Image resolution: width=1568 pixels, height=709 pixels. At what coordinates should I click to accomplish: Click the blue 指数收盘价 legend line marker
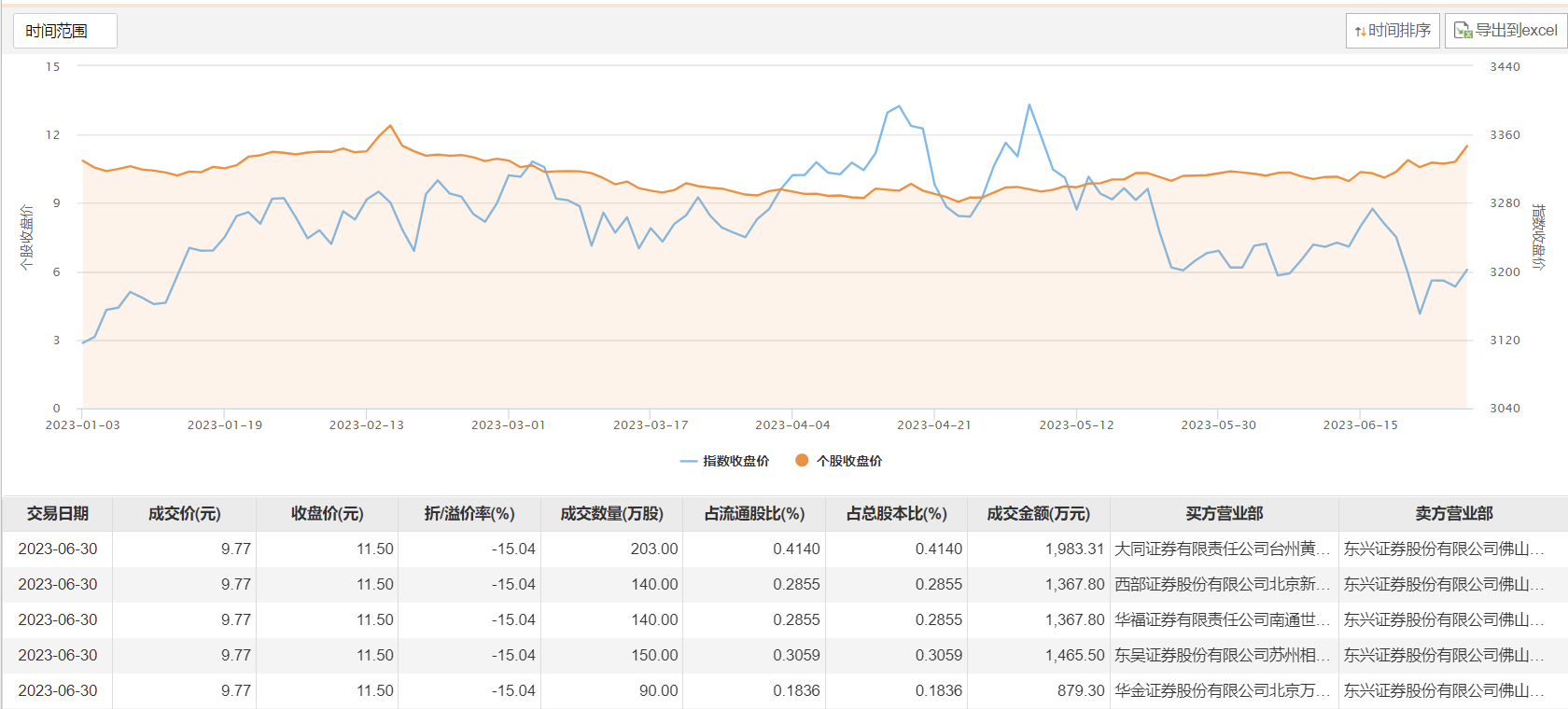coord(689,461)
